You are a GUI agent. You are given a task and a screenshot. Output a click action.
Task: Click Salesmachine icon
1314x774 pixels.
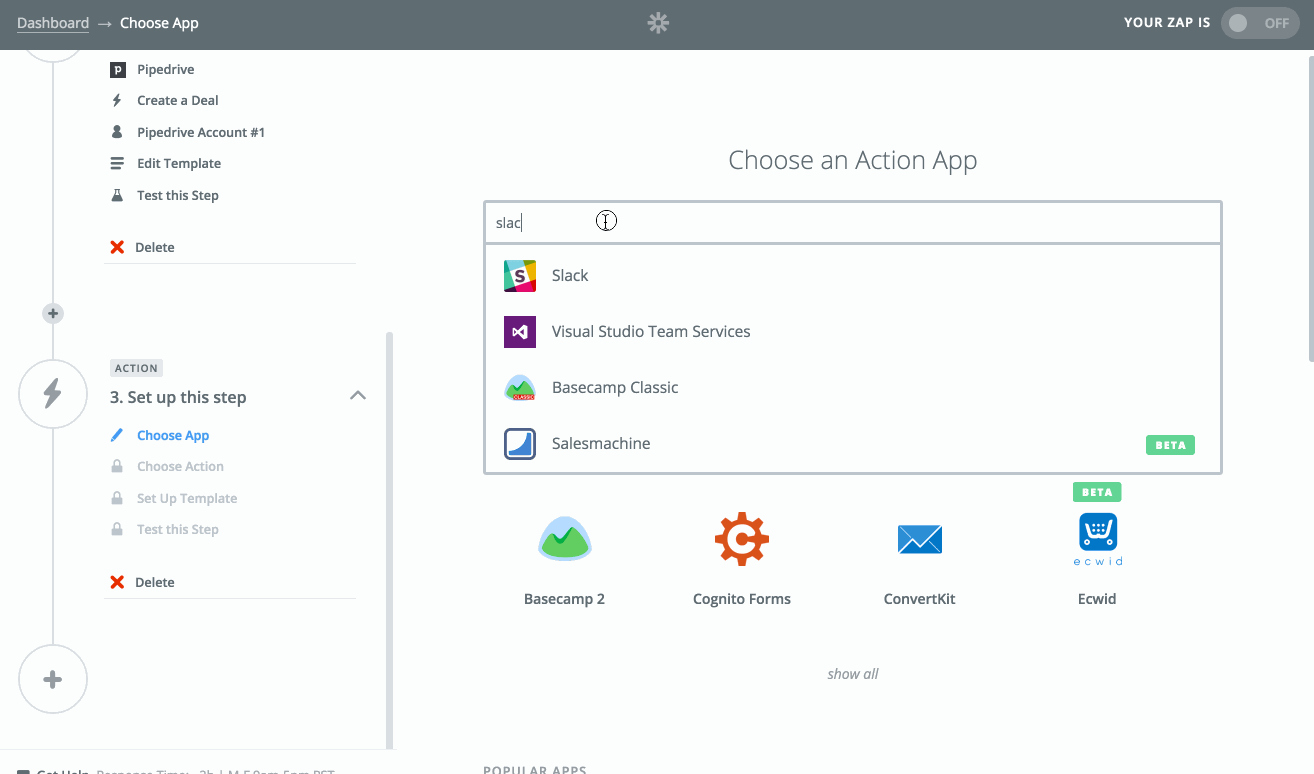pyautogui.click(x=520, y=443)
